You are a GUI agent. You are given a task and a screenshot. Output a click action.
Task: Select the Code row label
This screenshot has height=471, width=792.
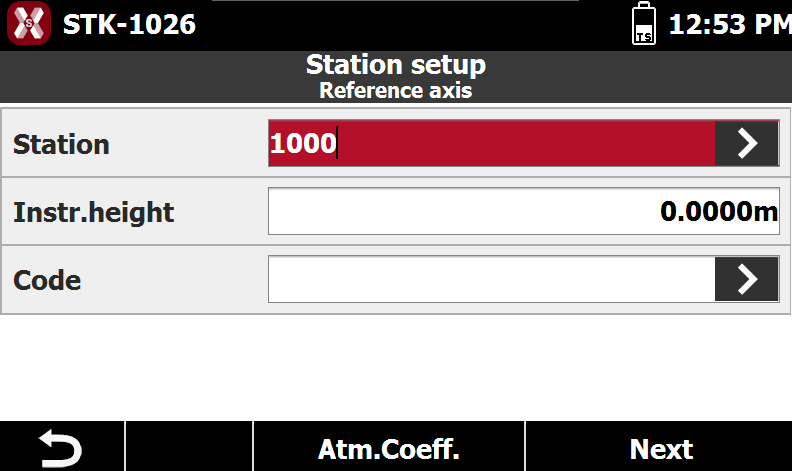click(x=47, y=280)
